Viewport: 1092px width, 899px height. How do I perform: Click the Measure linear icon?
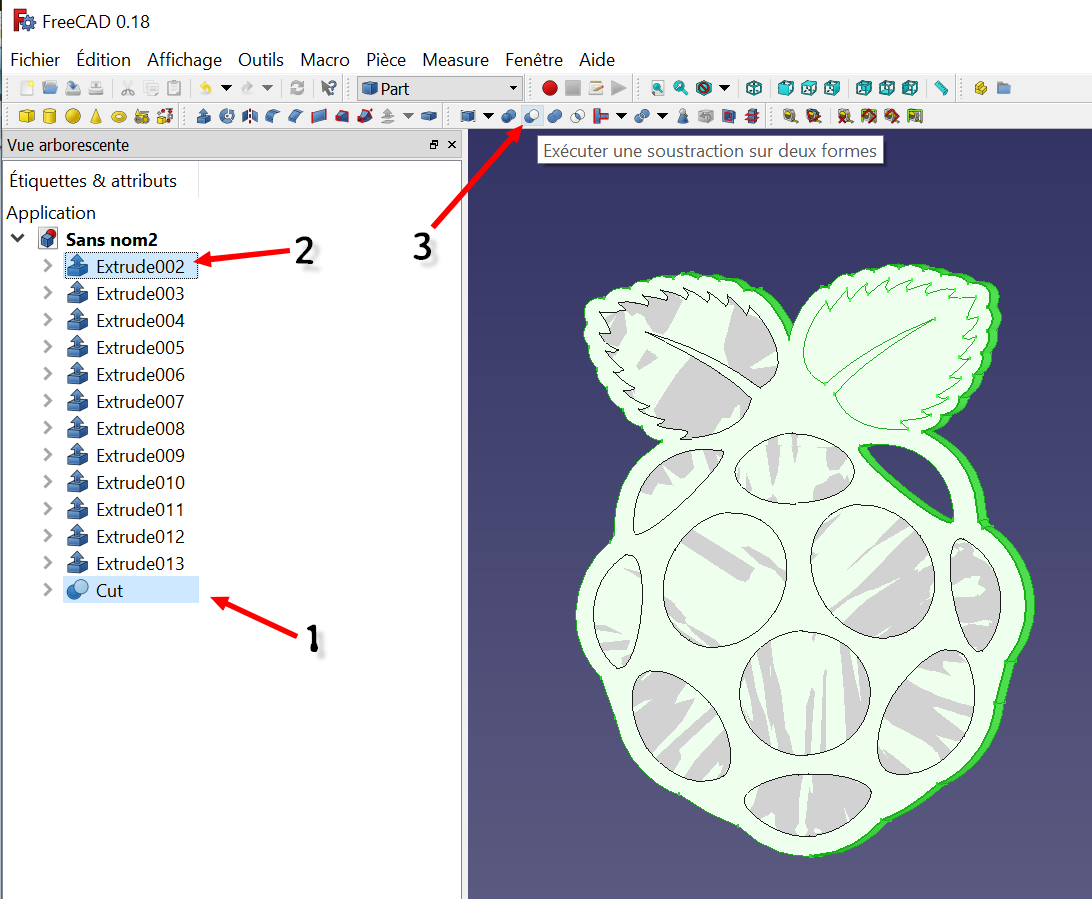(x=790, y=116)
